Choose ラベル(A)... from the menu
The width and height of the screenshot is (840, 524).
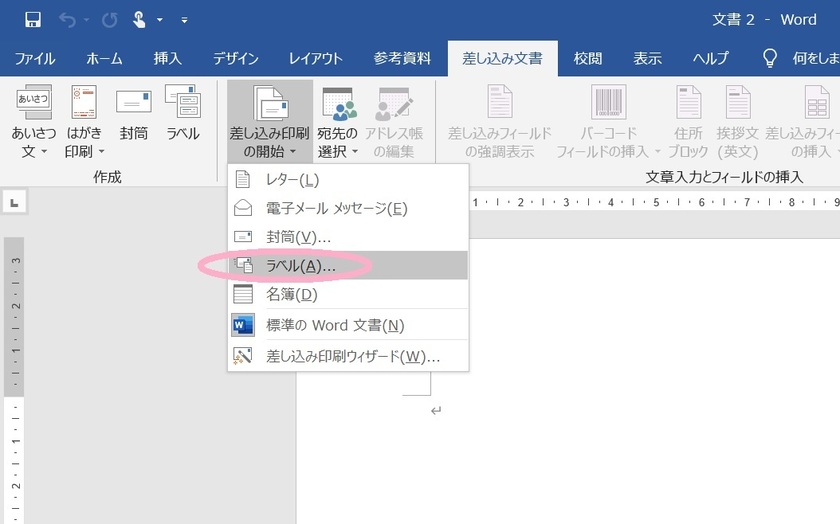coord(348,265)
